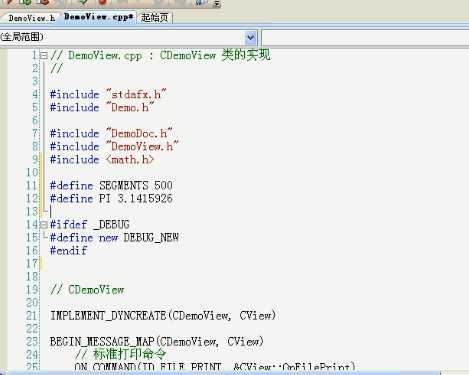
Task: Click the line #define new DEBUG_NEW
Action: tap(114, 238)
